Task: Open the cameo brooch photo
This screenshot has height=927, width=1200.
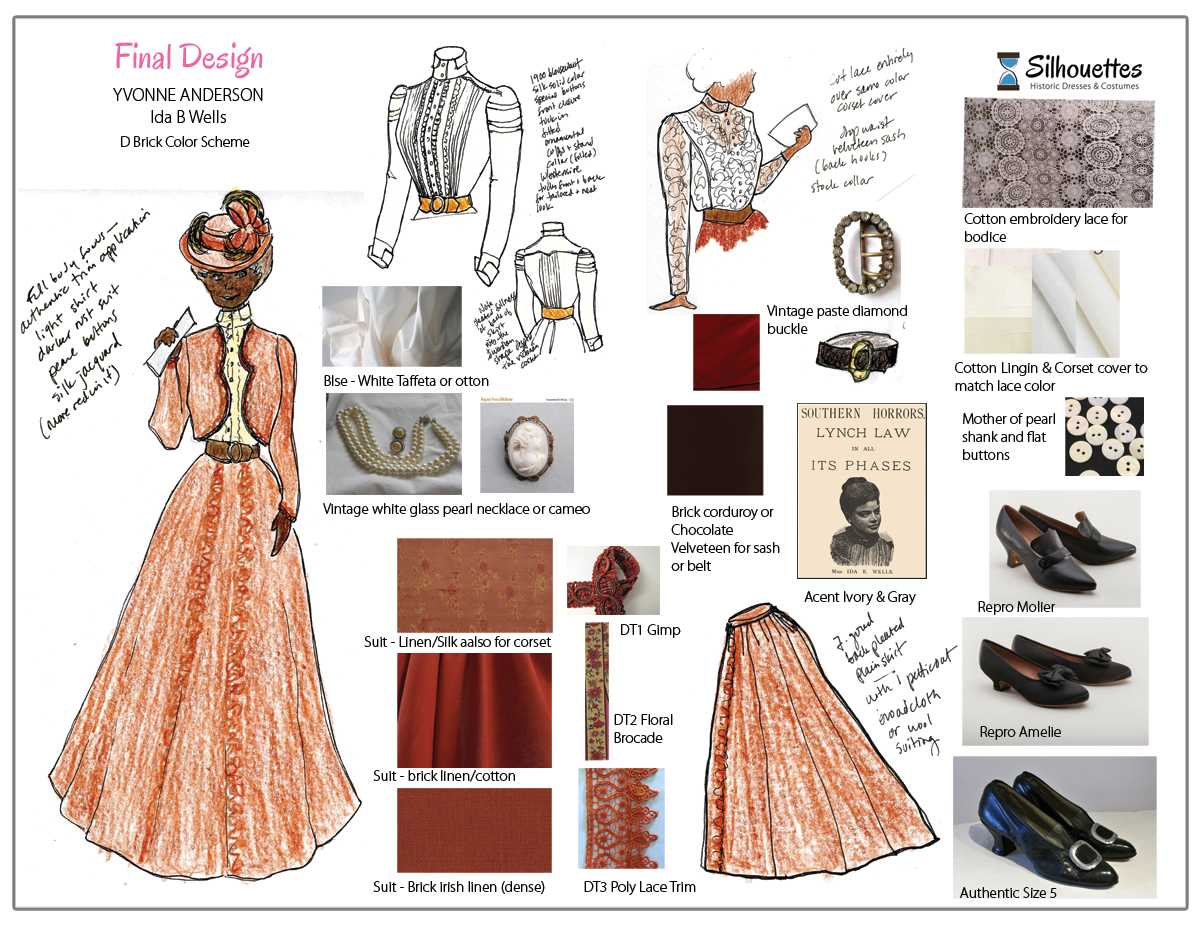Action: [526, 444]
